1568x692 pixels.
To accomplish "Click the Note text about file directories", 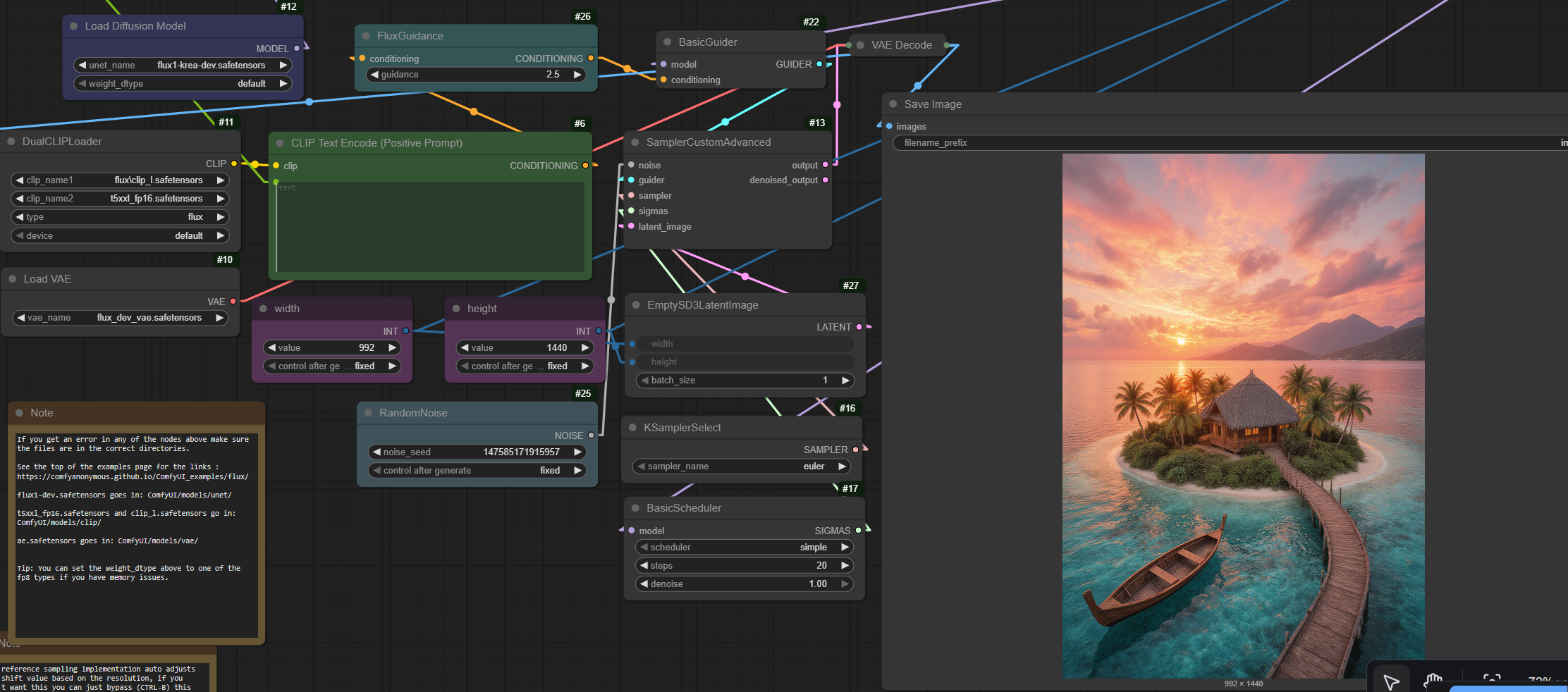I will 133,444.
